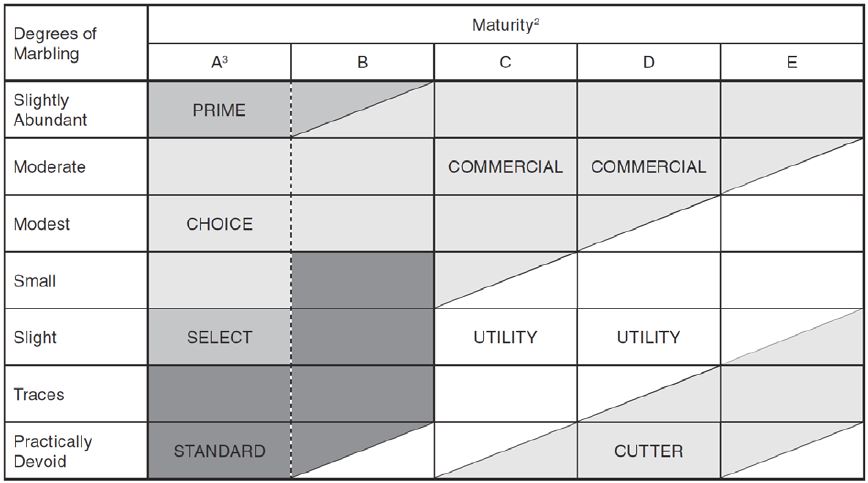Select the B maturity column header
The width and height of the screenshot is (868, 483).
(362, 62)
